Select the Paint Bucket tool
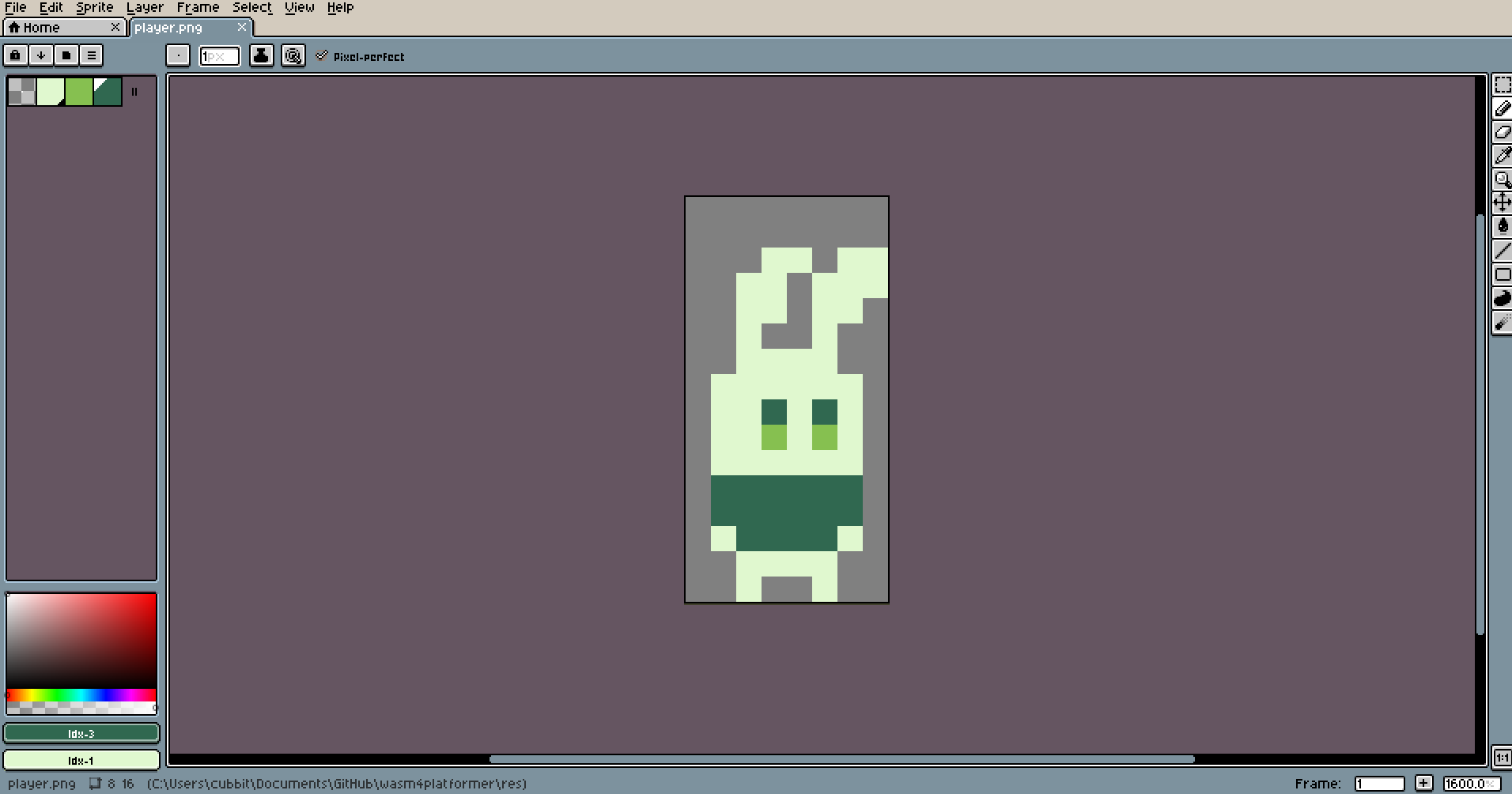The width and height of the screenshot is (1512, 794). (1503, 227)
